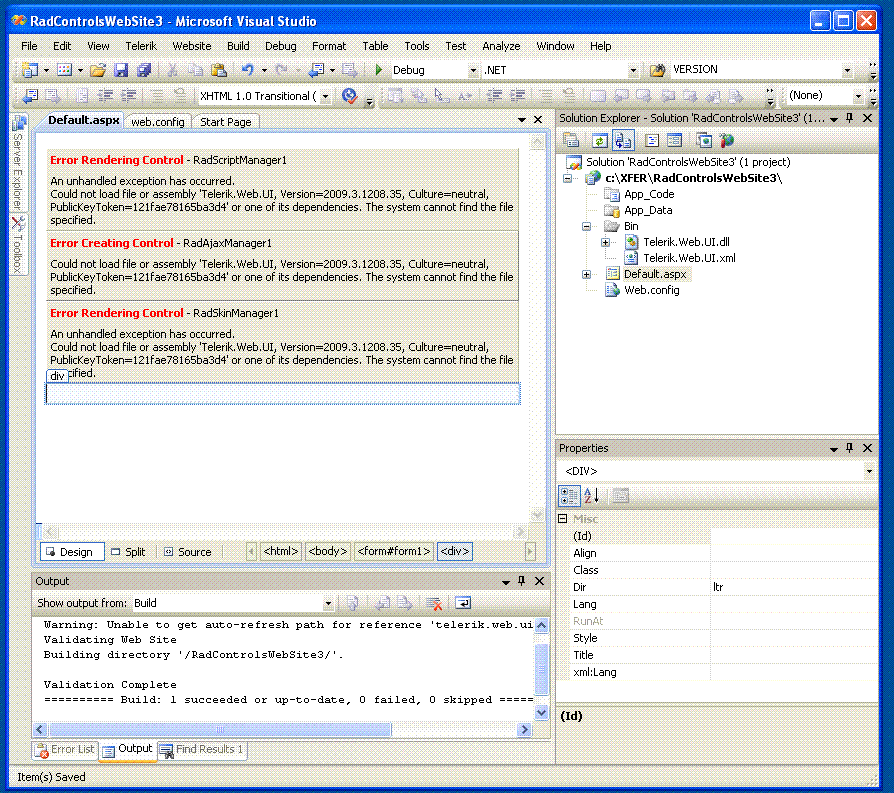Click the <div> tag navigator button
Viewport: 894px width, 793px height.
(x=454, y=551)
